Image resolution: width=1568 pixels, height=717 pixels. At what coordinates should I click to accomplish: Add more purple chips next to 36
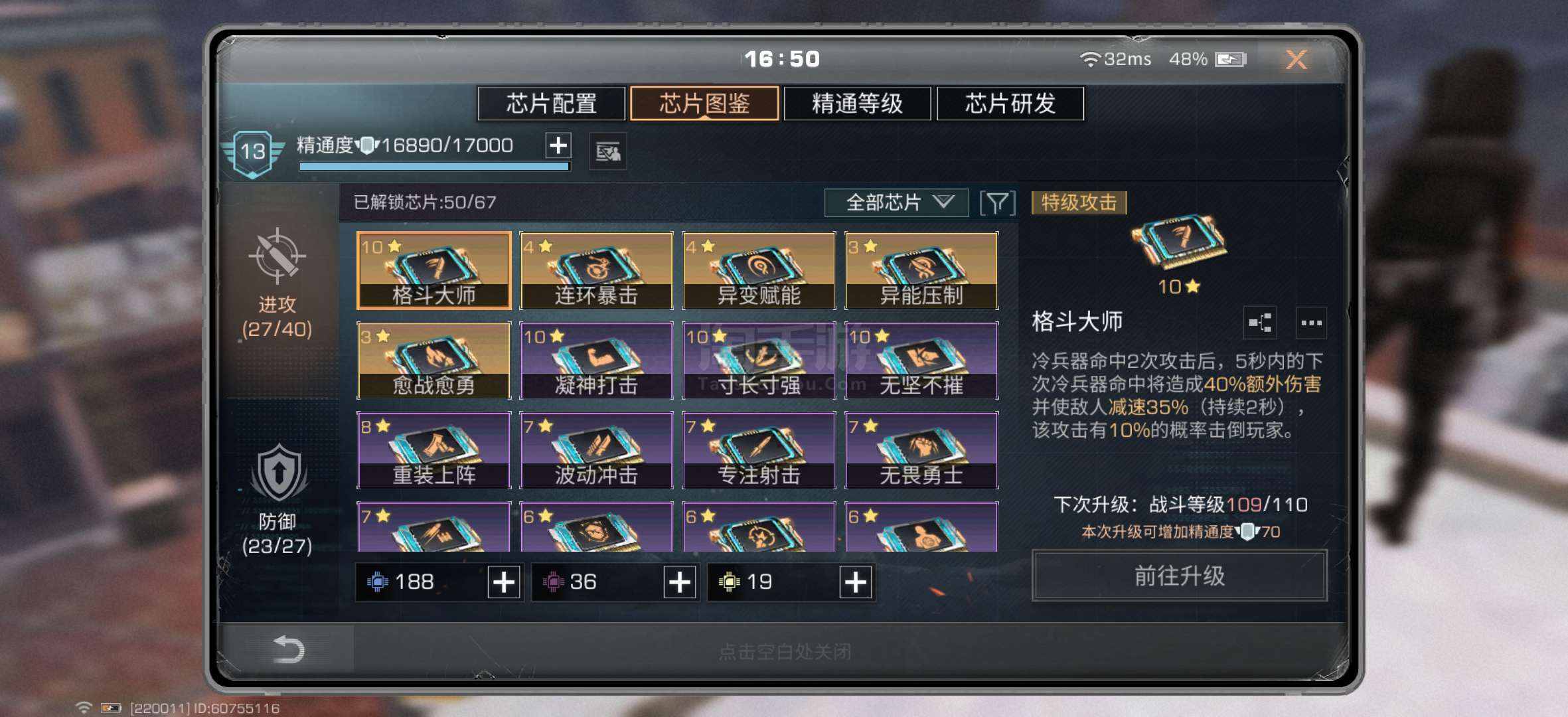pyautogui.click(x=679, y=582)
